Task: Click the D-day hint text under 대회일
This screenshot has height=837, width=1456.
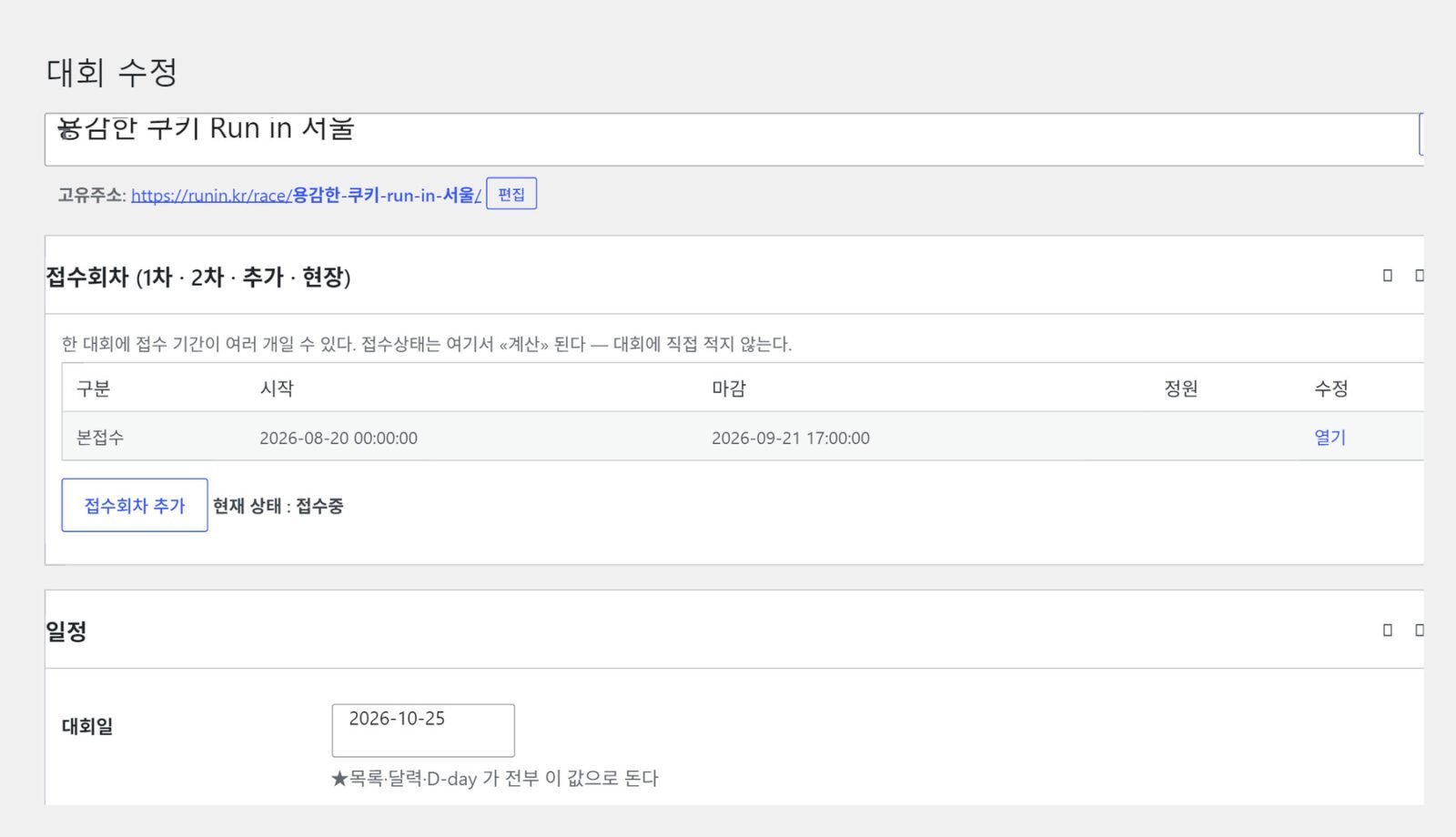Action: click(494, 778)
